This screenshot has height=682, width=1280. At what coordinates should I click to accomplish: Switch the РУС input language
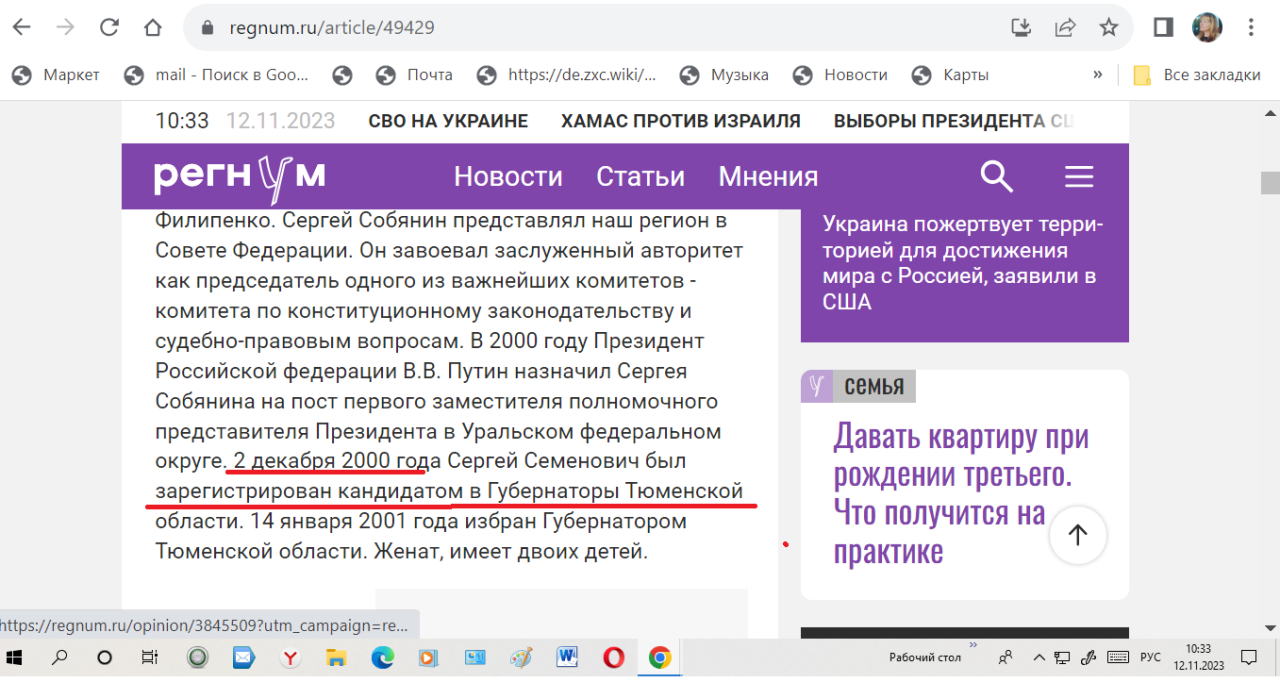pos(1151,658)
